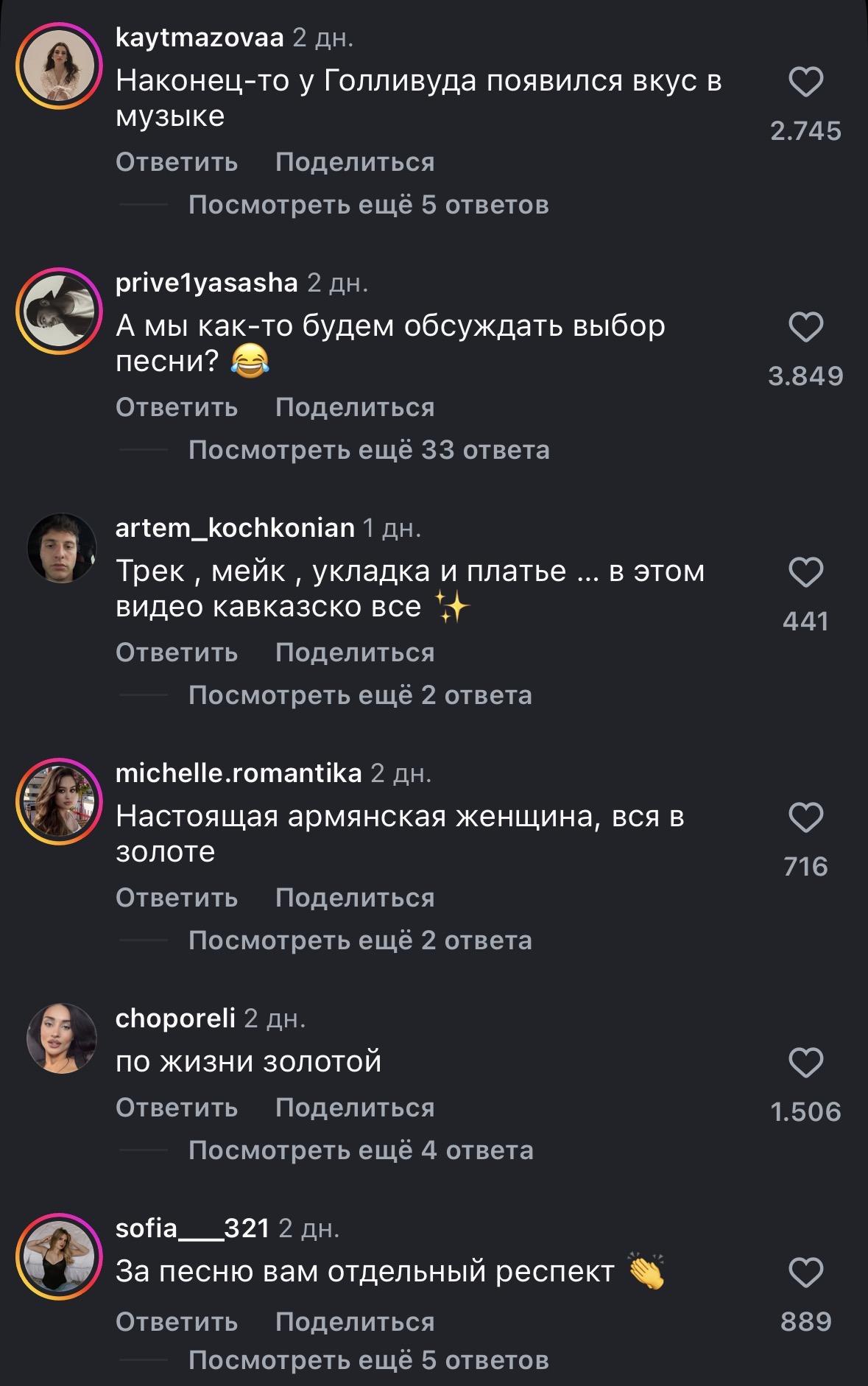
Task: Show 5 more replies under kaytmazovaa's comment
Action: [369, 205]
